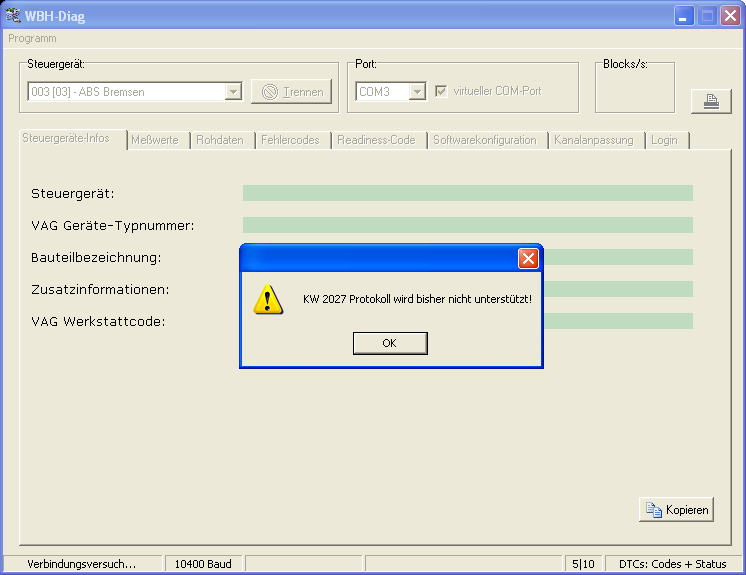Click the Kopieren copy button
Viewport: 746px width, 575px height.
click(676, 510)
